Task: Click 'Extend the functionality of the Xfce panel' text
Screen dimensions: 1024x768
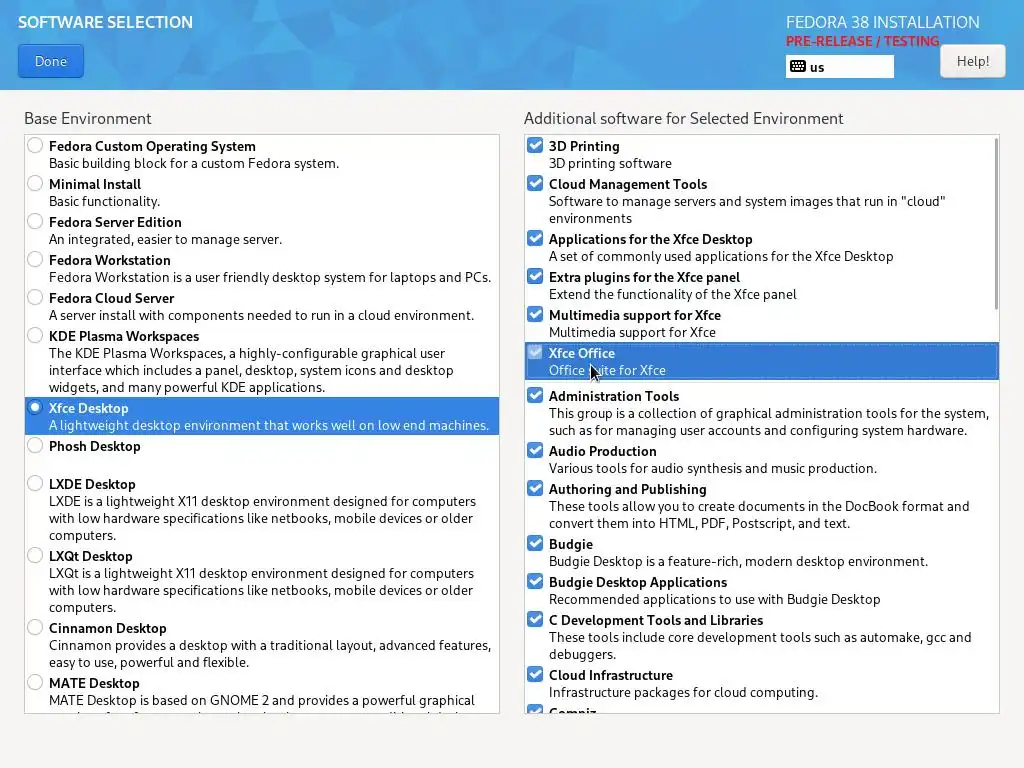Action: tap(673, 295)
